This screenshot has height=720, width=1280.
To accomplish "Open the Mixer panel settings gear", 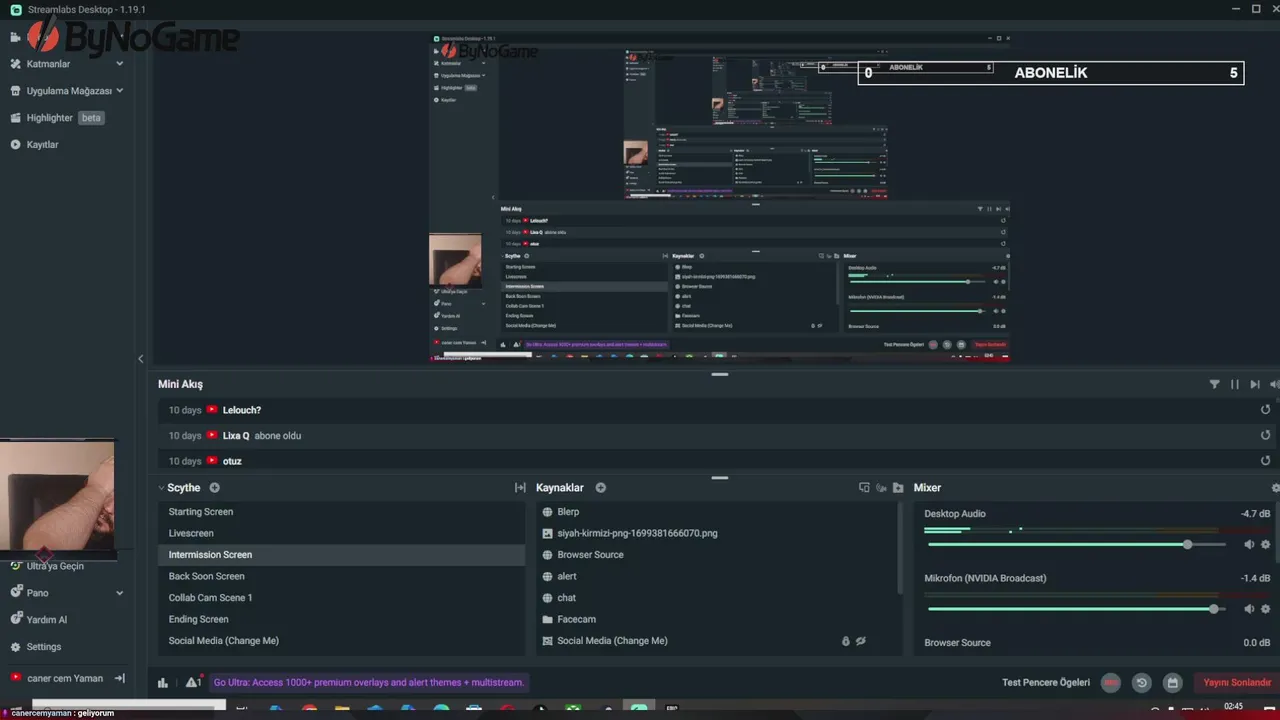I will click(x=1275, y=488).
